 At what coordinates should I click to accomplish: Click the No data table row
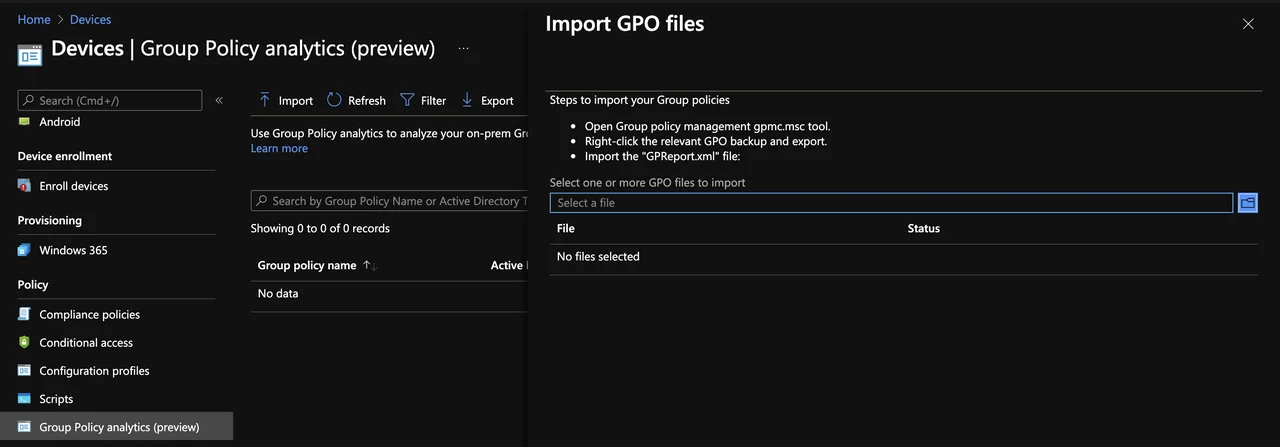[389, 294]
